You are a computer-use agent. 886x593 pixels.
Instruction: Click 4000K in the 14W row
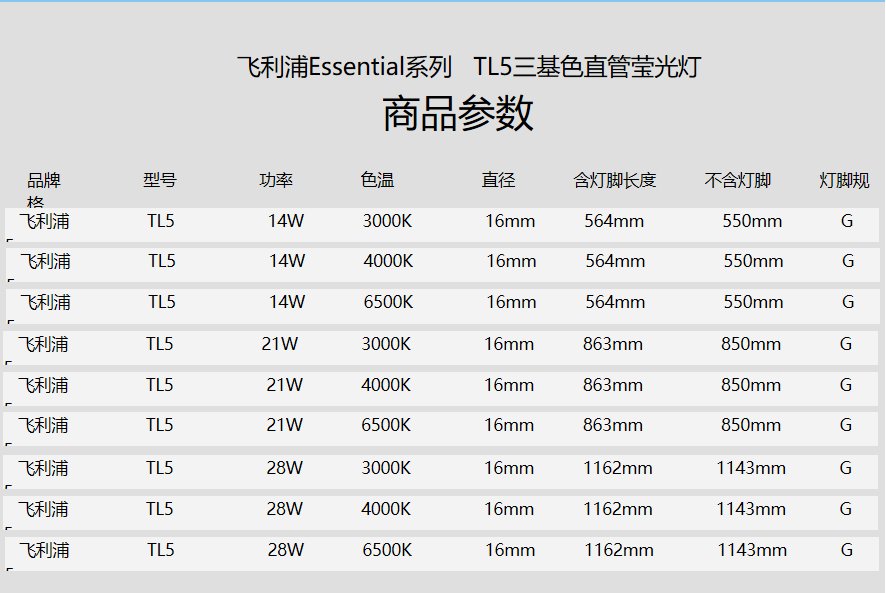pos(388,261)
